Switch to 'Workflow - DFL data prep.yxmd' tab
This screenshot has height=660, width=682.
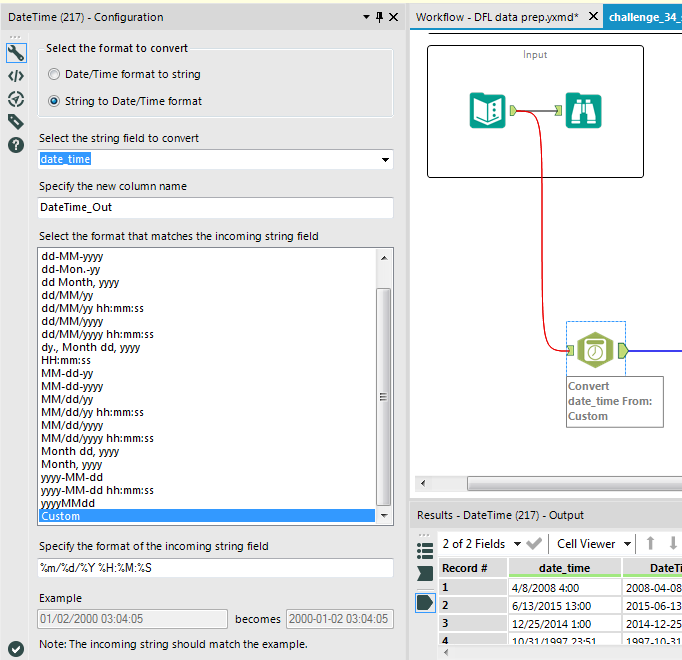point(497,17)
